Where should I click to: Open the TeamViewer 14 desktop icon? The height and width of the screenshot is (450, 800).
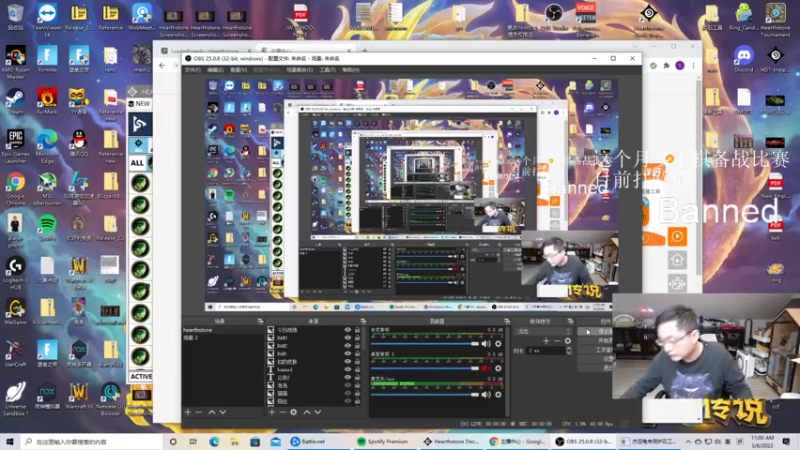[x=47, y=19]
